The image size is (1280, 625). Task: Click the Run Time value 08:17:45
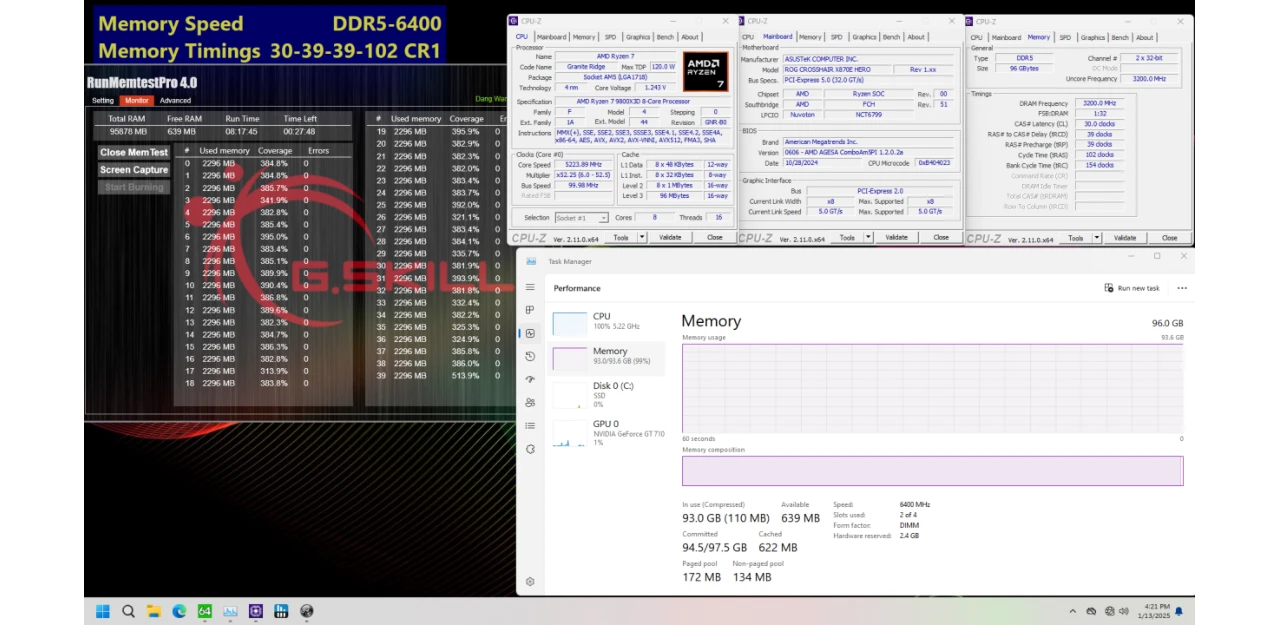pyautogui.click(x=241, y=131)
